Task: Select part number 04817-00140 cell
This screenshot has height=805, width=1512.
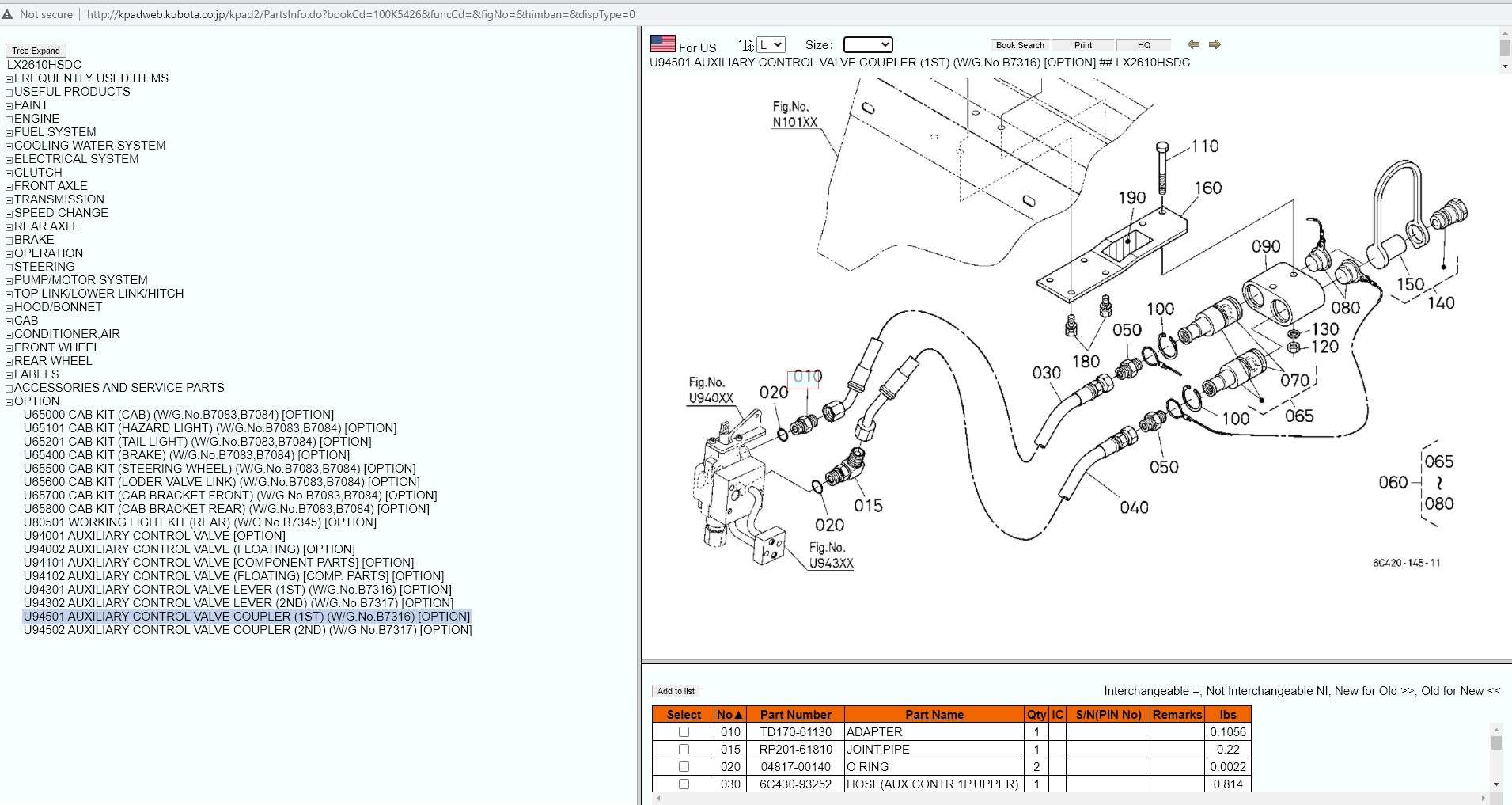Action: click(x=795, y=767)
